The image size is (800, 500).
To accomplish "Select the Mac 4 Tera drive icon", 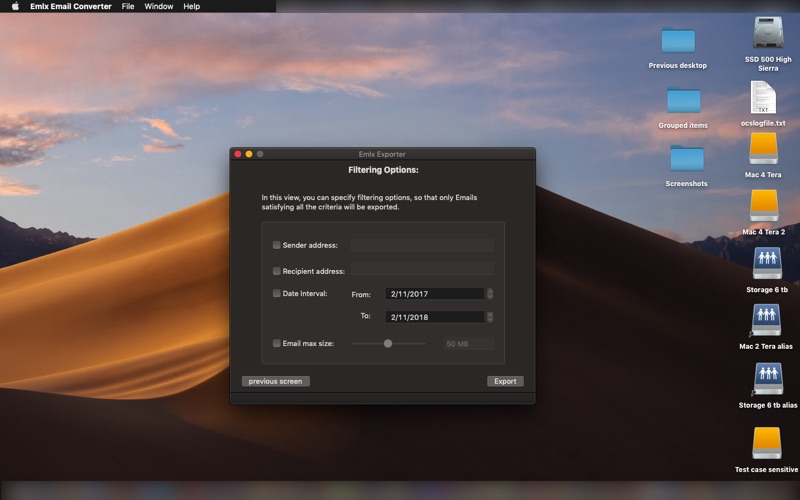I will (x=763, y=148).
